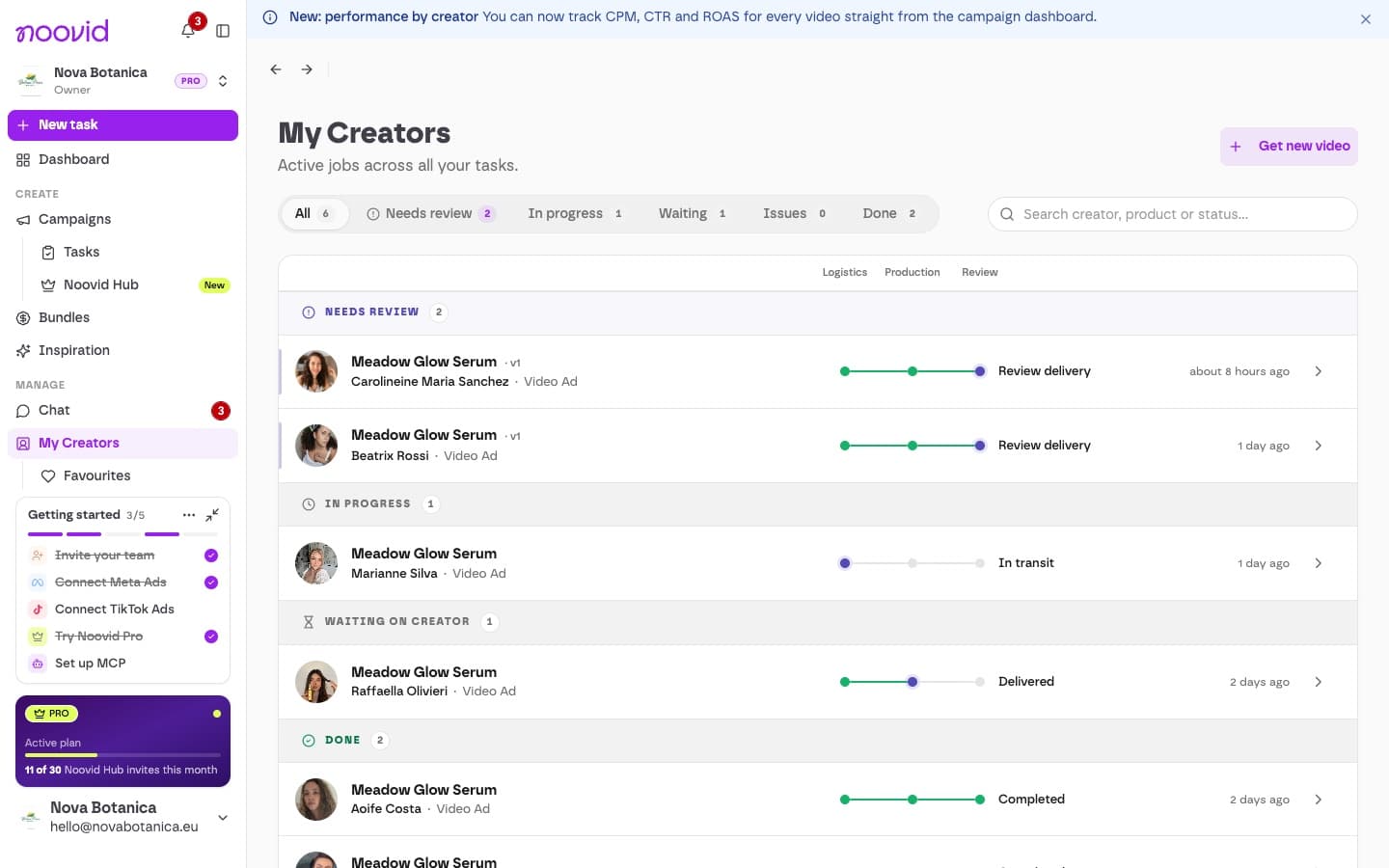Open the Dashboard page
This screenshot has height=868, width=1389.
(x=123, y=159)
